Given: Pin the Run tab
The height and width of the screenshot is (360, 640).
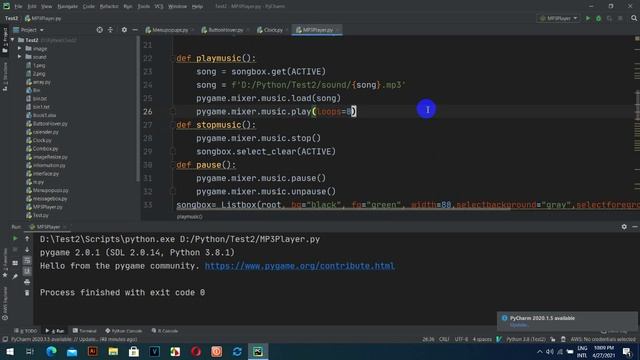Looking at the screenshot, I should coord(15,276).
